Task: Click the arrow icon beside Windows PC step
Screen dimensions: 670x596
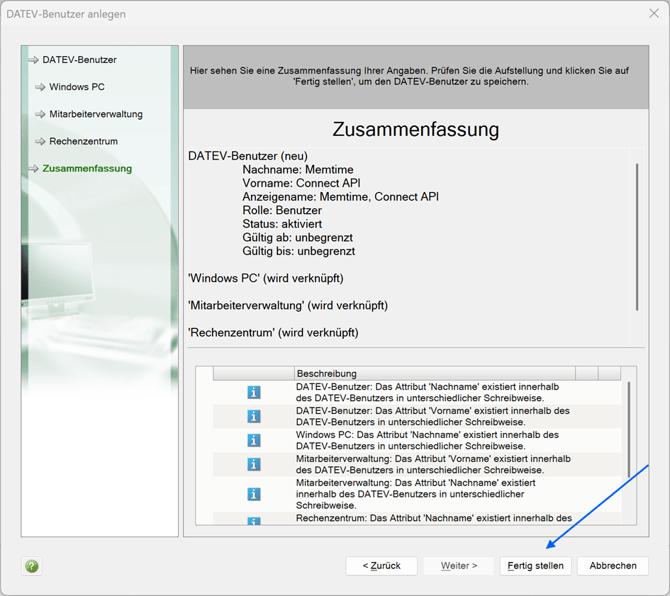Action: tap(40, 87)
